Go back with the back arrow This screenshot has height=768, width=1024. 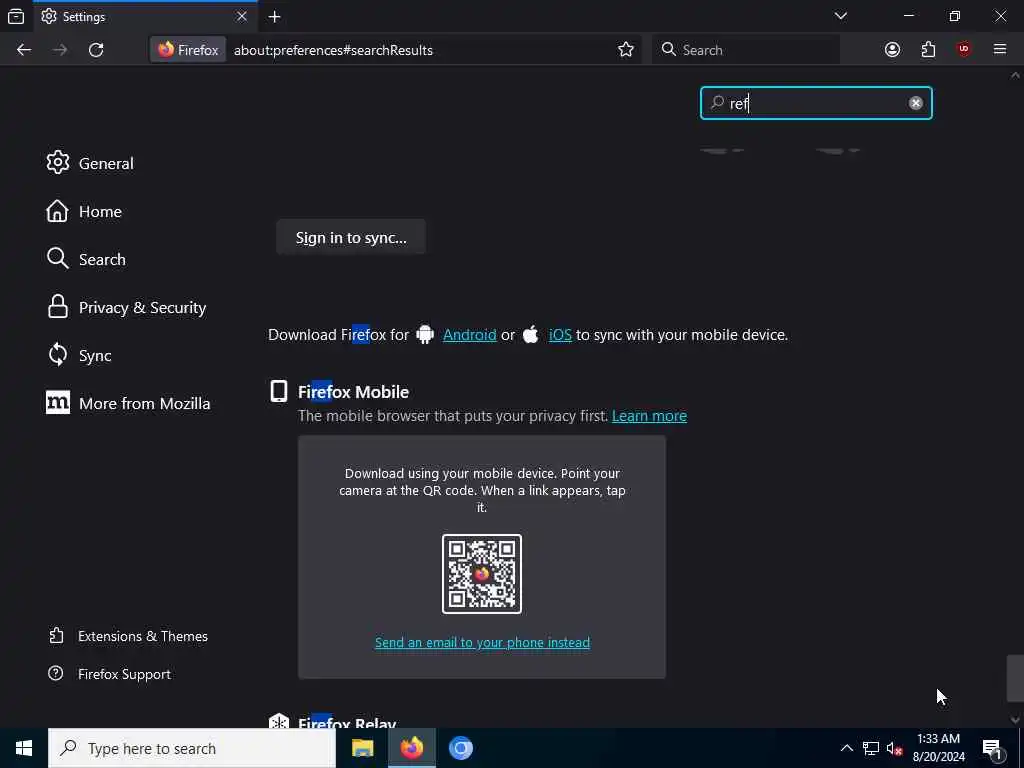point(24,50)
